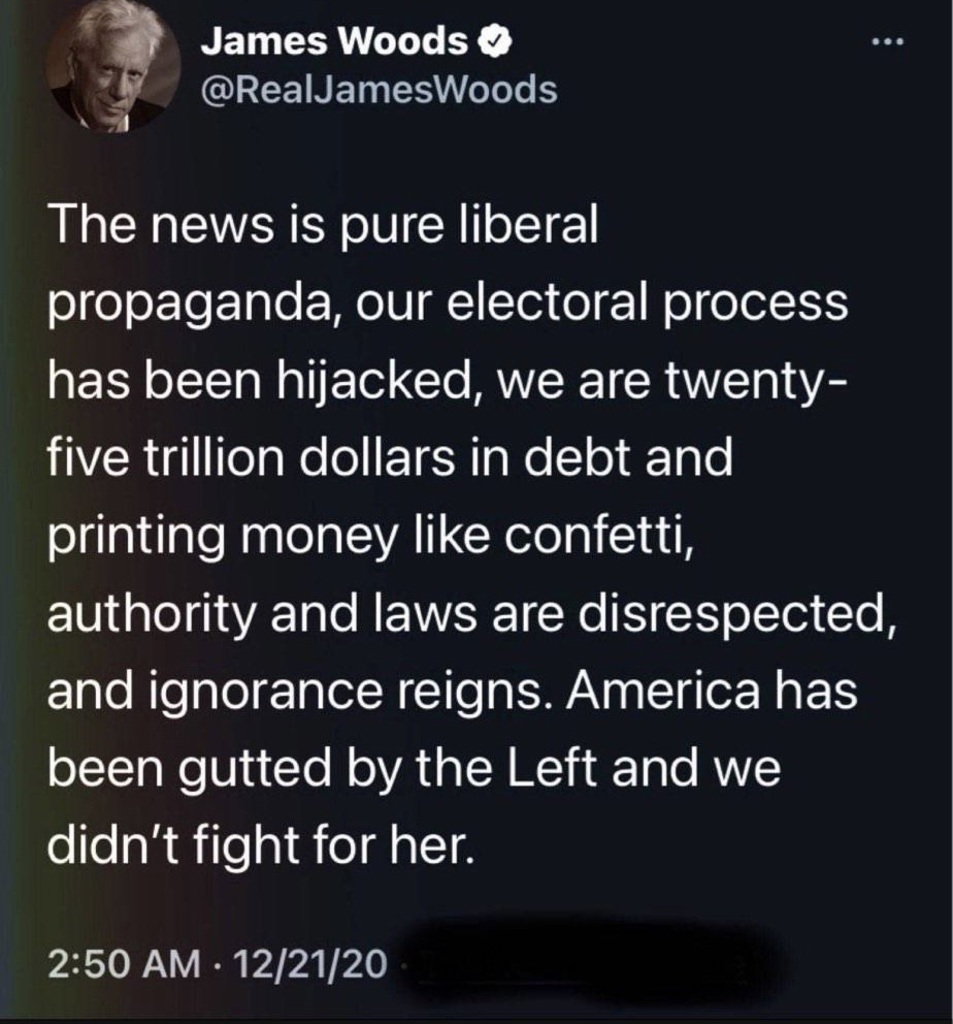Image resolution: width=953 pixels, height=1024 pixels.
Task: Open the profile avatar photo of the account
Action: [113, 67]
